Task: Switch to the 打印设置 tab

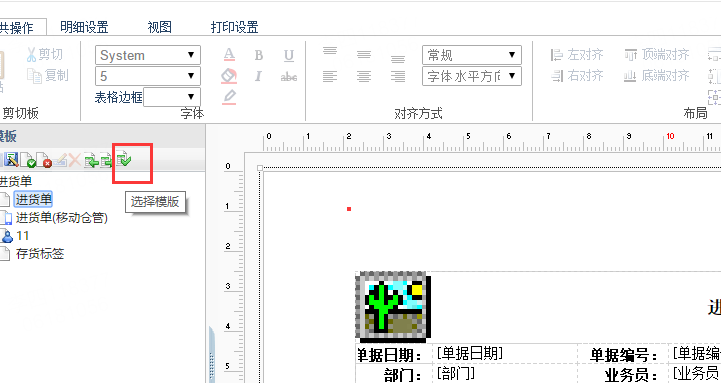Action: point(235,27)
